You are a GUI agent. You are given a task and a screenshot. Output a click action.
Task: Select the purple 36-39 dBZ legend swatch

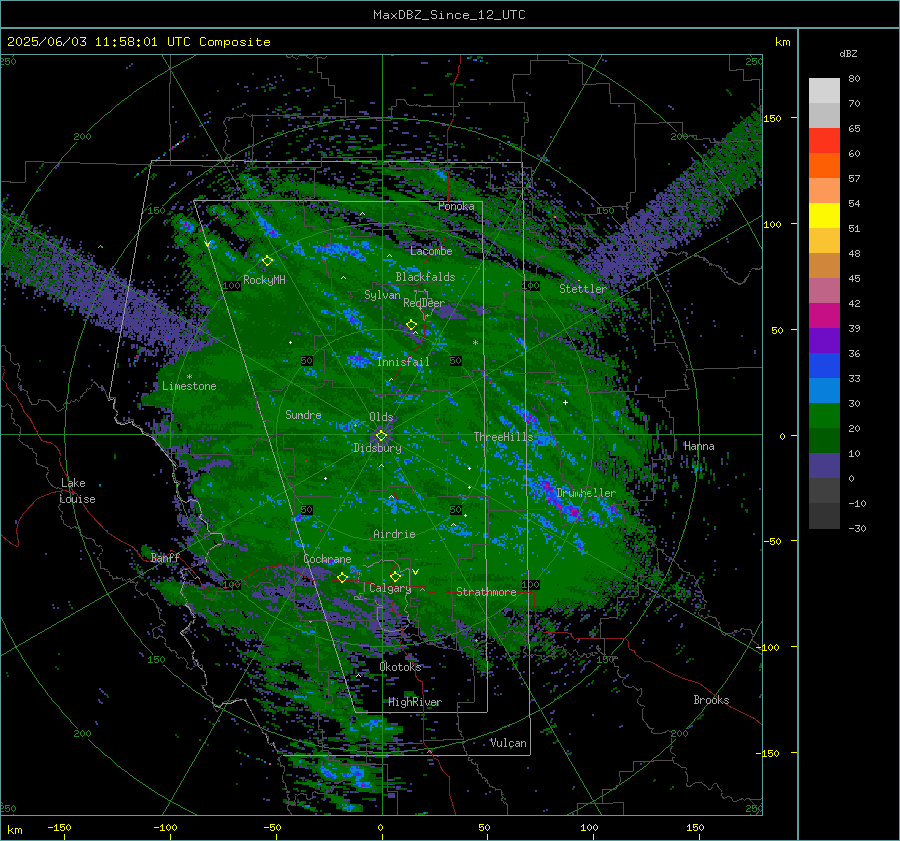(x=824, y=340)
